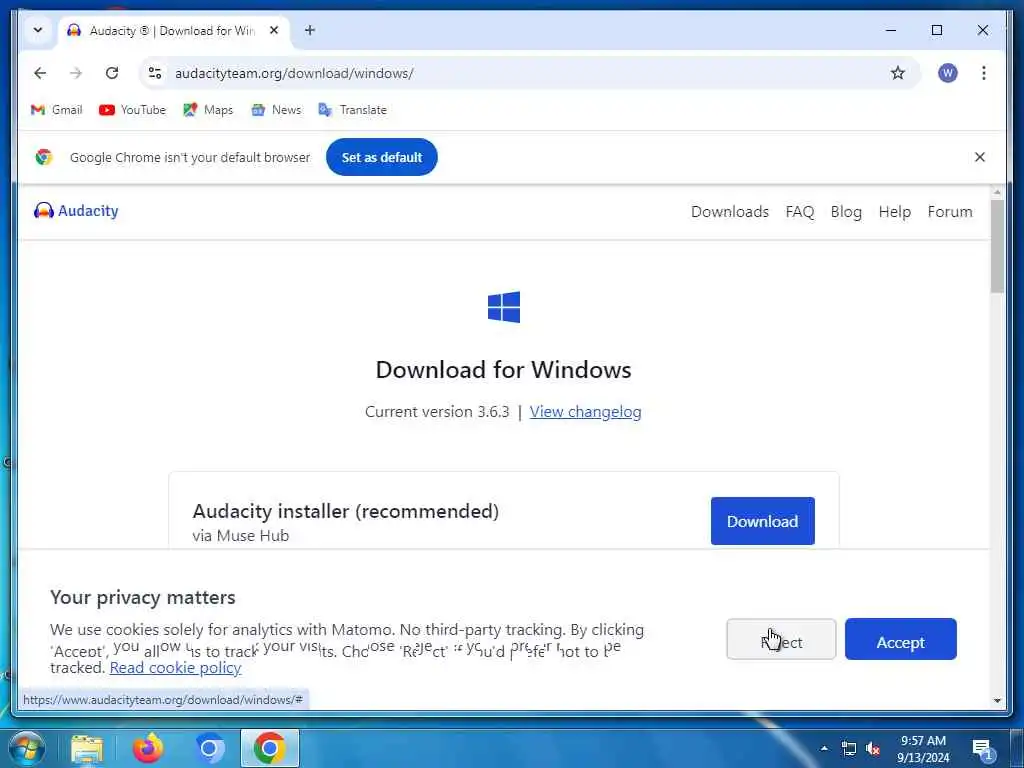The image size is (1024, 768).
Task: Click the browser forward arrow
Action: [x=76, y=73]
